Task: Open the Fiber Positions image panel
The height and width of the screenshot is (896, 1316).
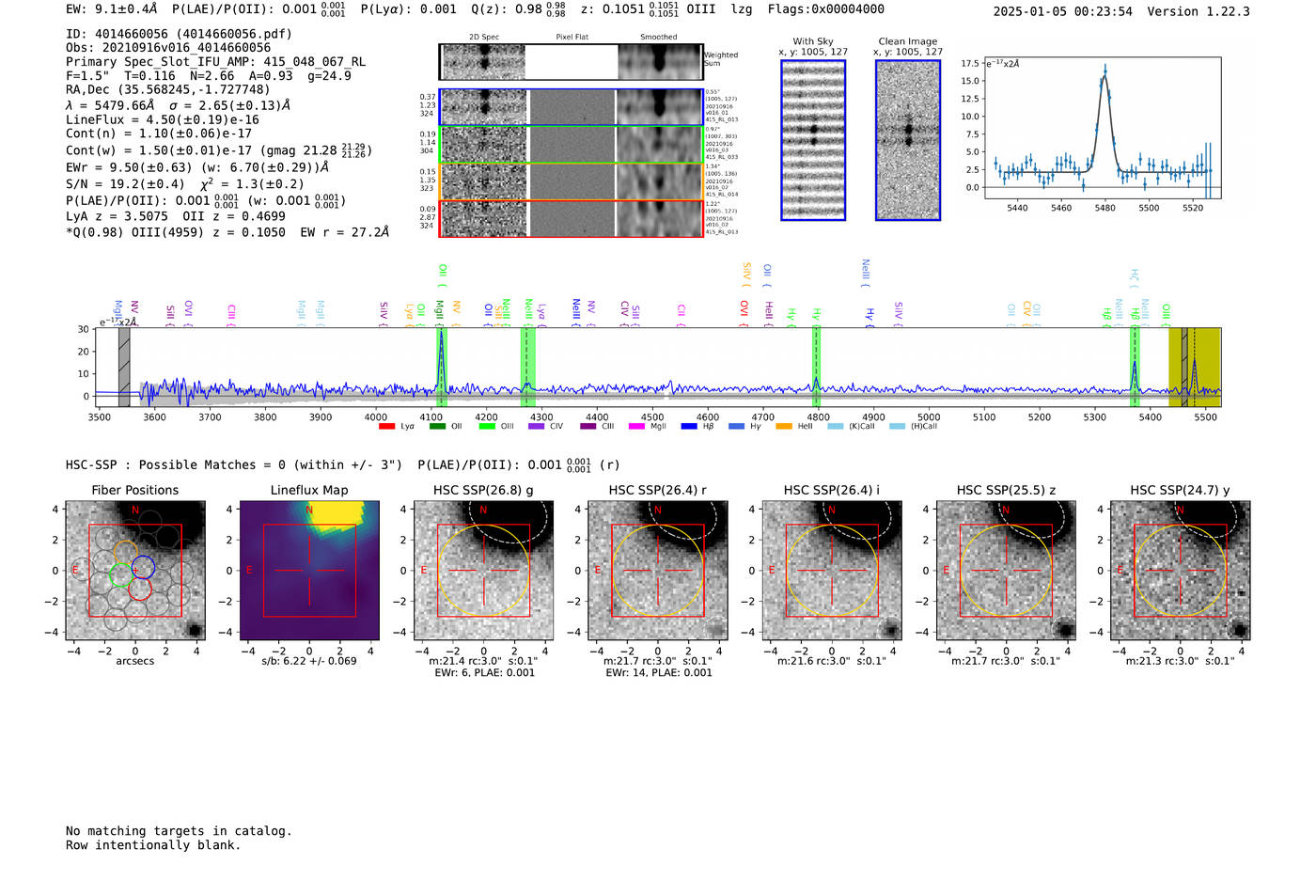Action: 135,571
